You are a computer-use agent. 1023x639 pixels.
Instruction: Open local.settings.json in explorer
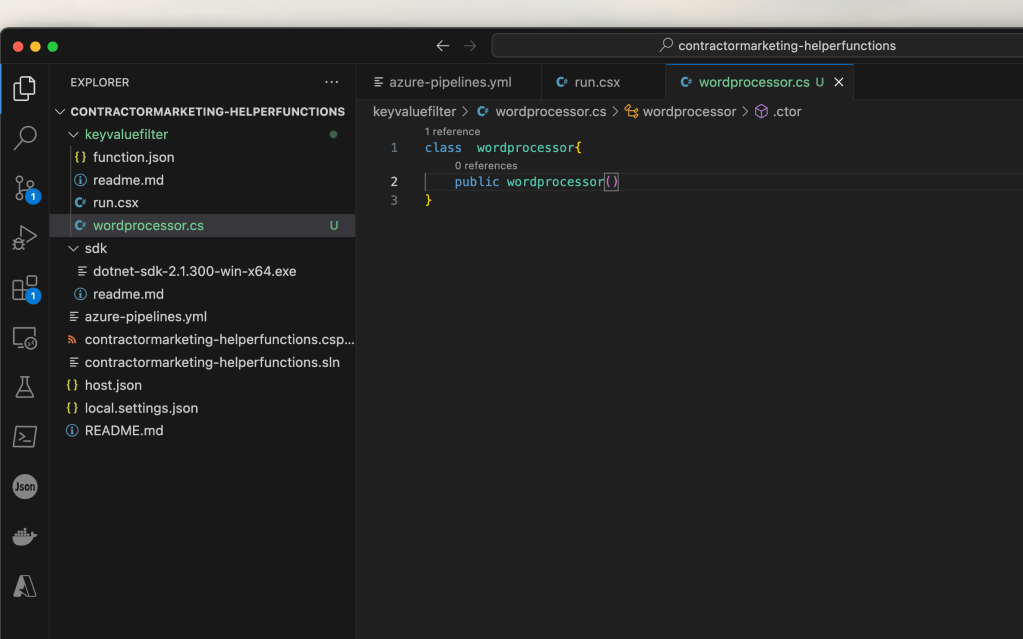(202, 408)
